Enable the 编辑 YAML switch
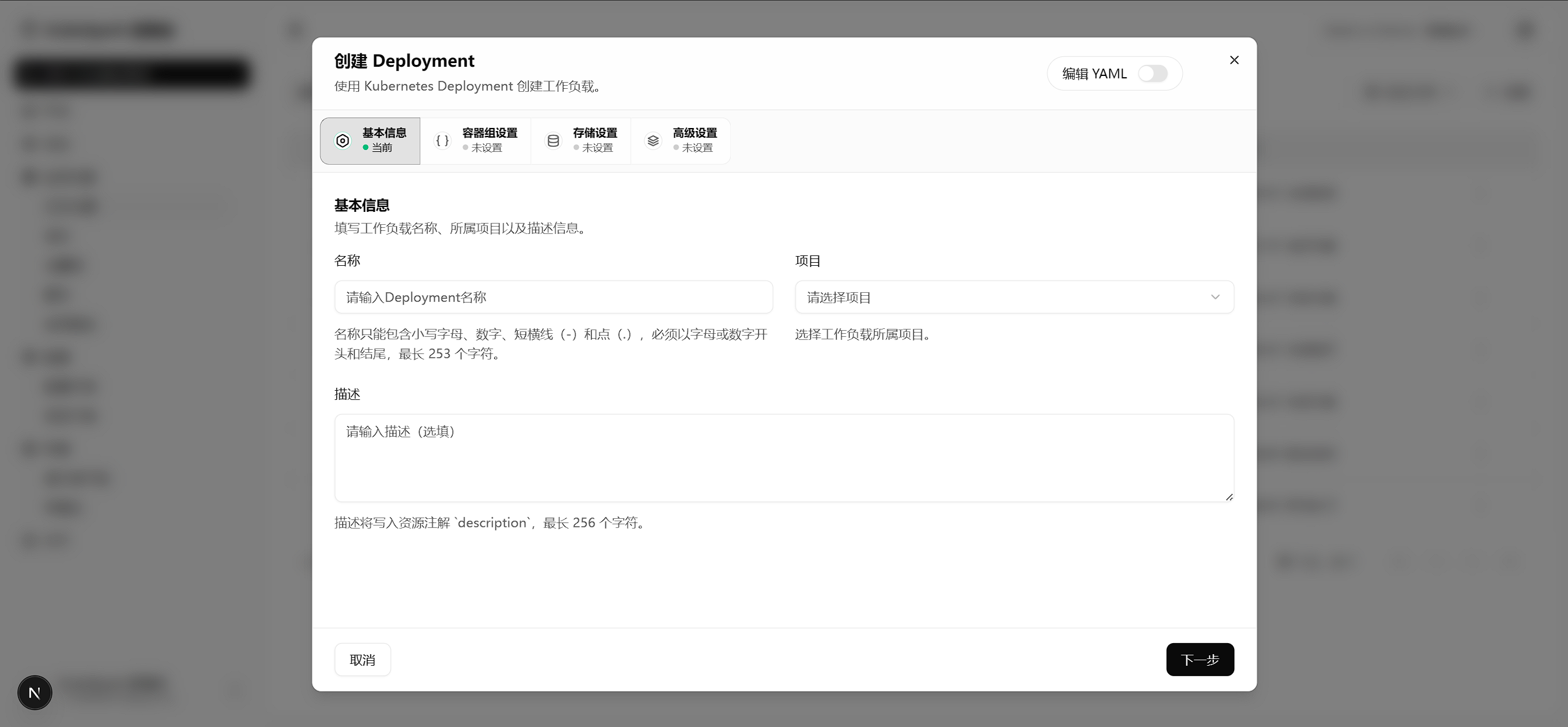Image resolution: width=1568 pixels, height=727 pixels. [x=1153, y=73]
